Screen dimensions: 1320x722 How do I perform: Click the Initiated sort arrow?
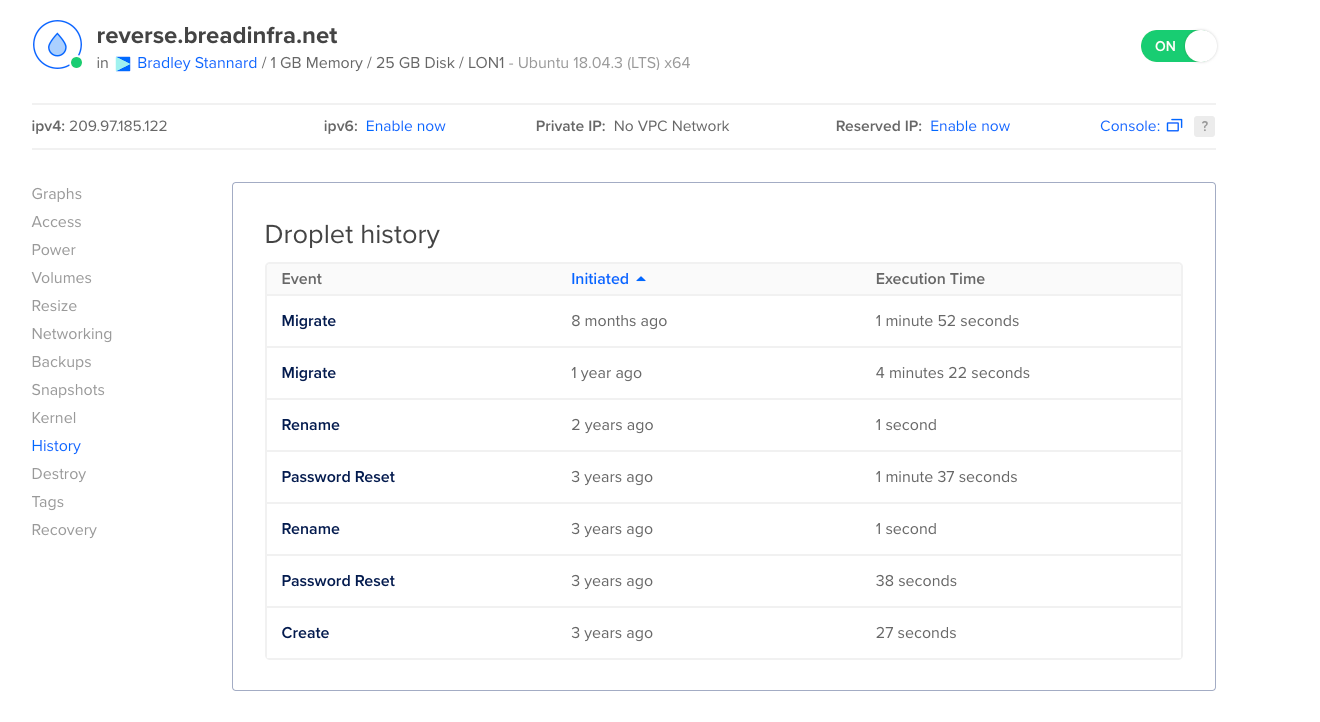(641, 279)
